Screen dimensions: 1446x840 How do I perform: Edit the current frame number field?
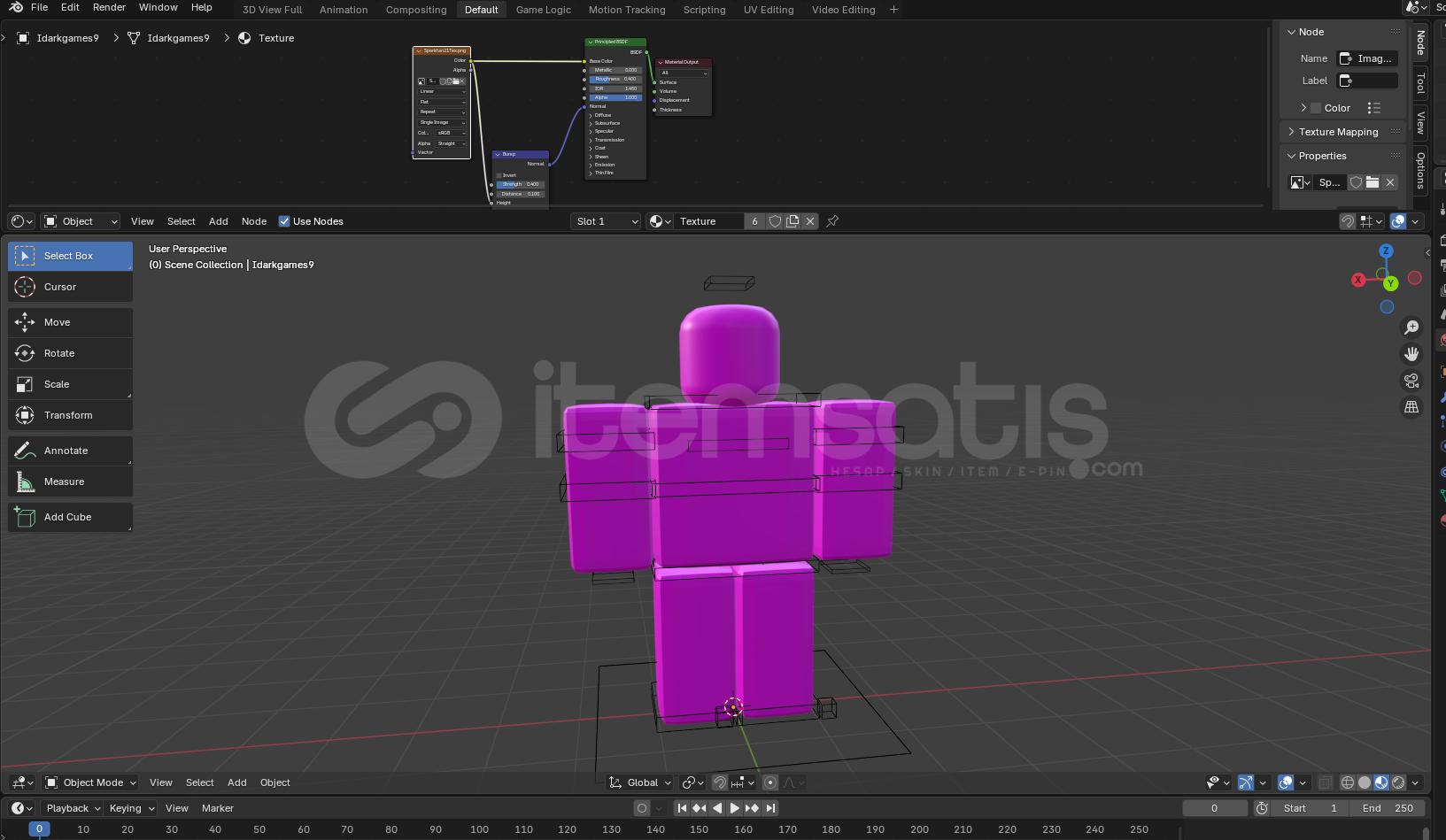point(1214,808)
